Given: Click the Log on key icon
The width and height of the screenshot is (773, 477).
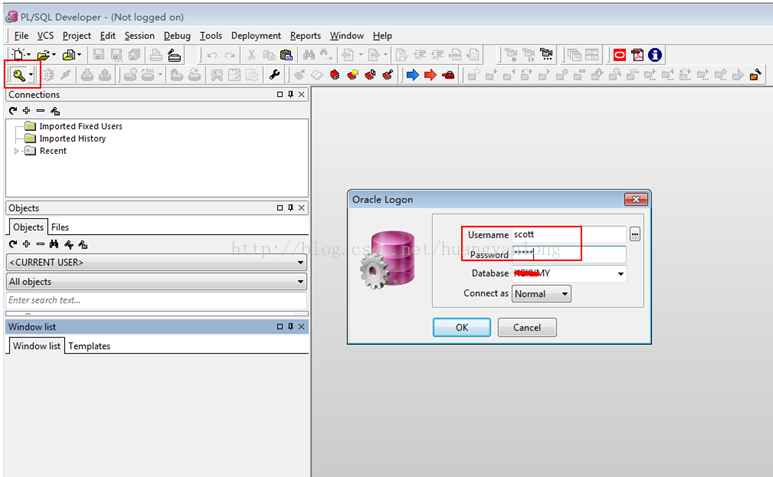Looking at the screenshot, I should (19, 75).
